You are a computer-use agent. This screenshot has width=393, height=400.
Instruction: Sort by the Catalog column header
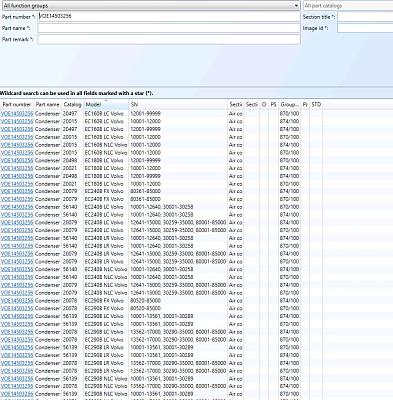point(73,104)
